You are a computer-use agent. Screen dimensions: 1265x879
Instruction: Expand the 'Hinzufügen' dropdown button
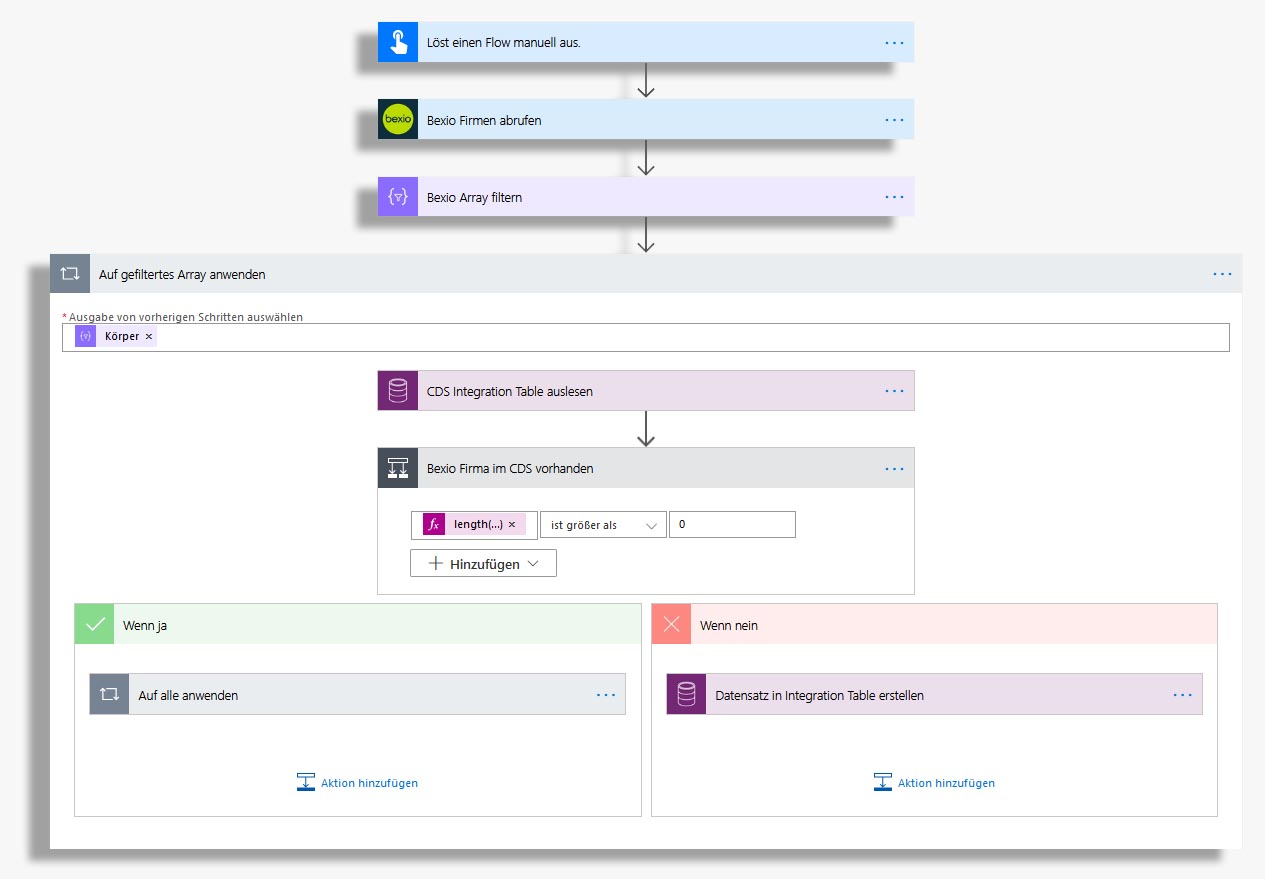(483, 564)
